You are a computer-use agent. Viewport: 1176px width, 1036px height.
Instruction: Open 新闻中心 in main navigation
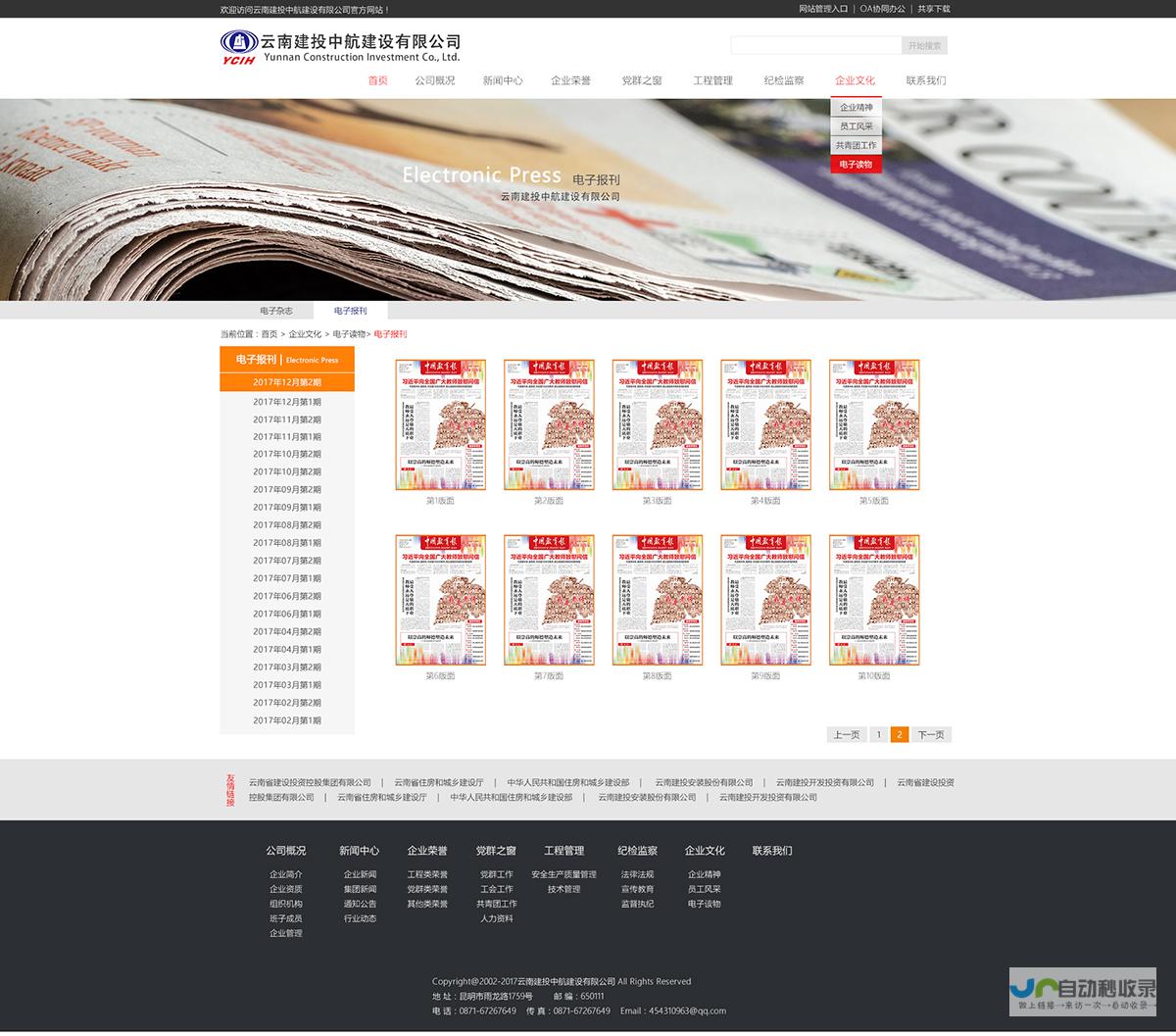point(503,80)
